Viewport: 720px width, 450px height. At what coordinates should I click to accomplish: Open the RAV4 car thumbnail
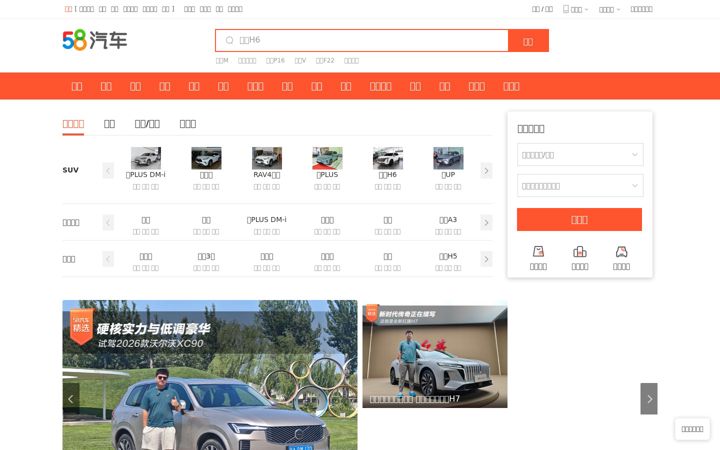coord(267,158)
